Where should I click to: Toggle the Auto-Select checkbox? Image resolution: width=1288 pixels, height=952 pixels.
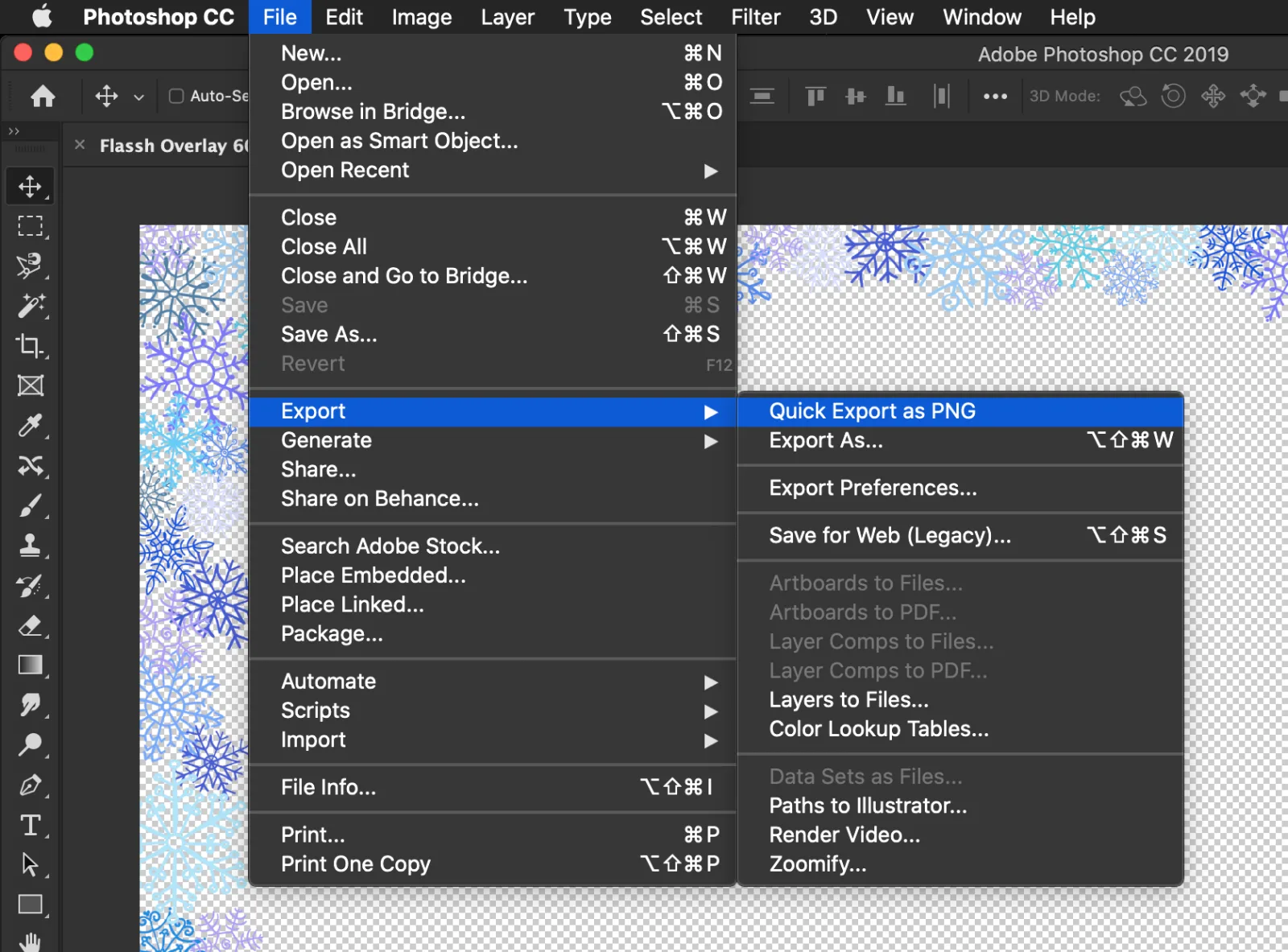pyautogui.click(x=176, y=97)
